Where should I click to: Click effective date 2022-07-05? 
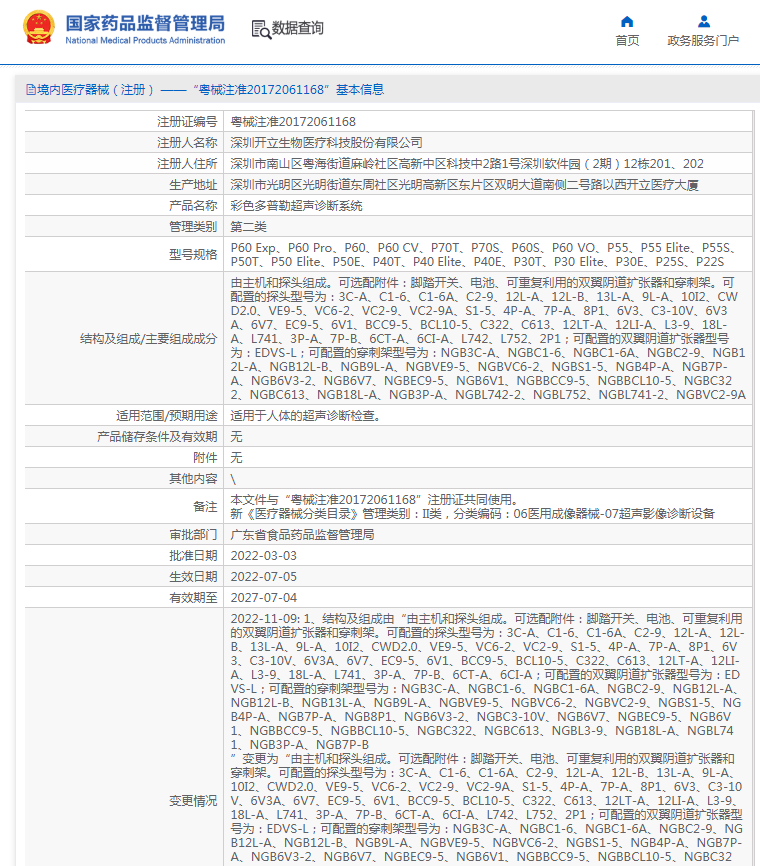(x=263, y=577)
